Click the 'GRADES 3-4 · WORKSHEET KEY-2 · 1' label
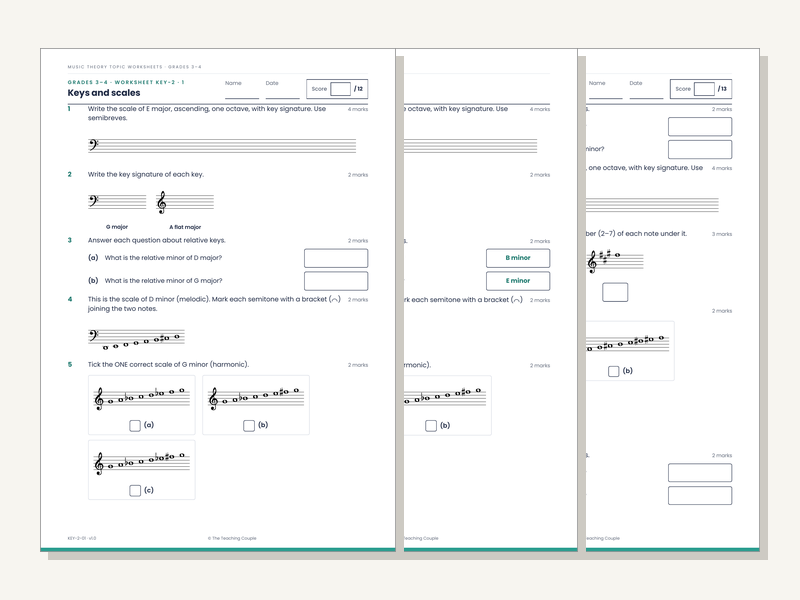Screen dimensions: 800x600 point(126,82)
